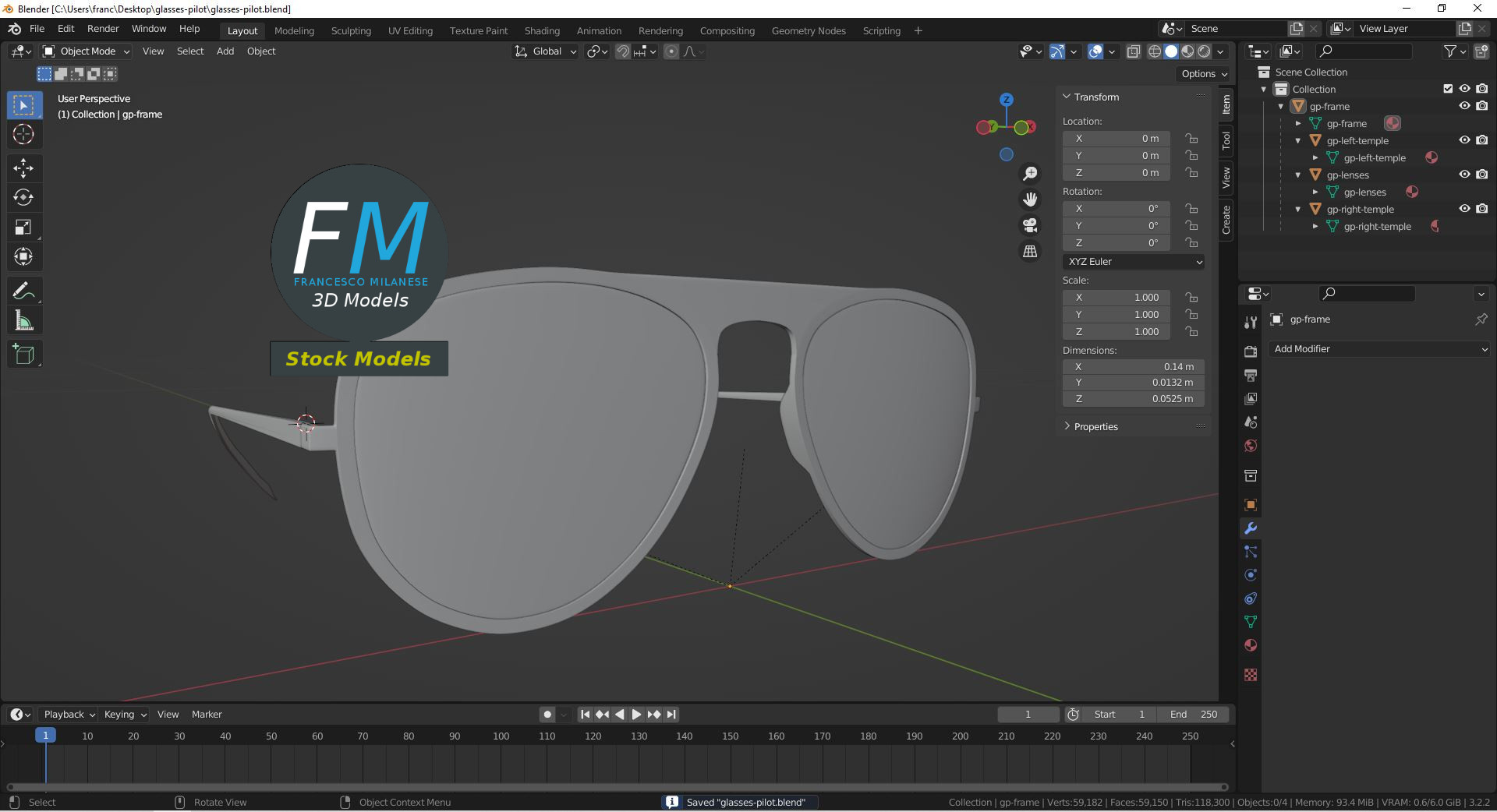Activate the Move tool

tap(23, 168)
